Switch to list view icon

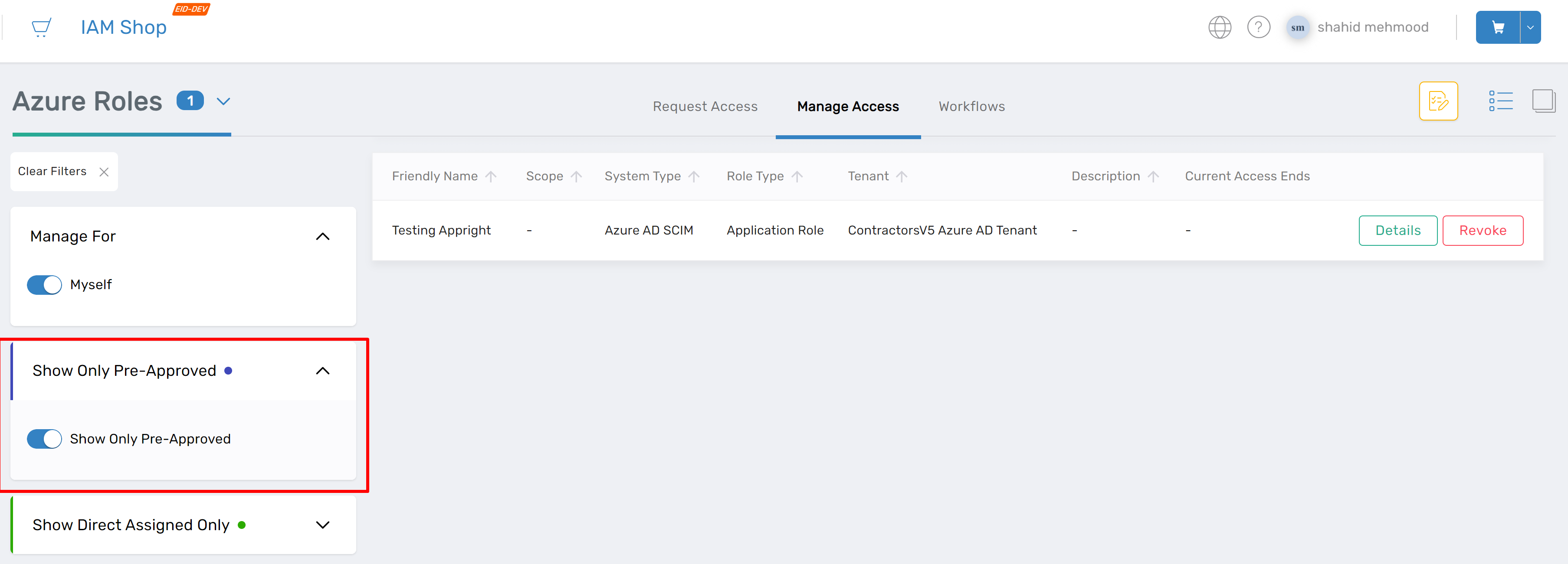pos(1501,101)
